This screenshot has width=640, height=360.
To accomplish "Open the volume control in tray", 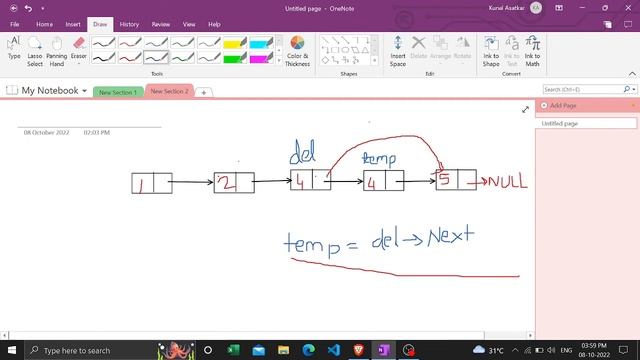I will pos(551,350).
